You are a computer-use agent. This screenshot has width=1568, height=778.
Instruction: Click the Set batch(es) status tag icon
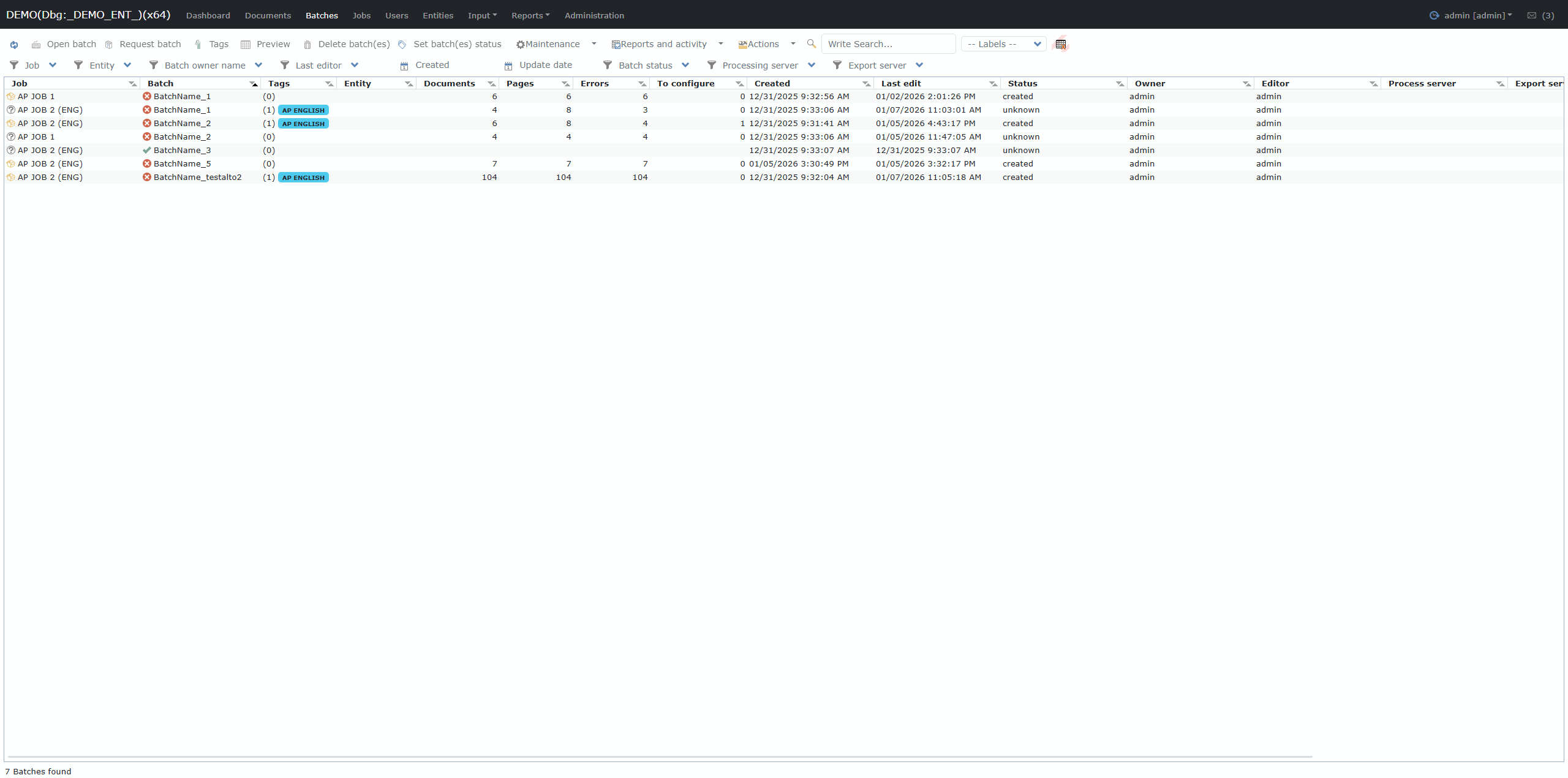pos(402,45)
